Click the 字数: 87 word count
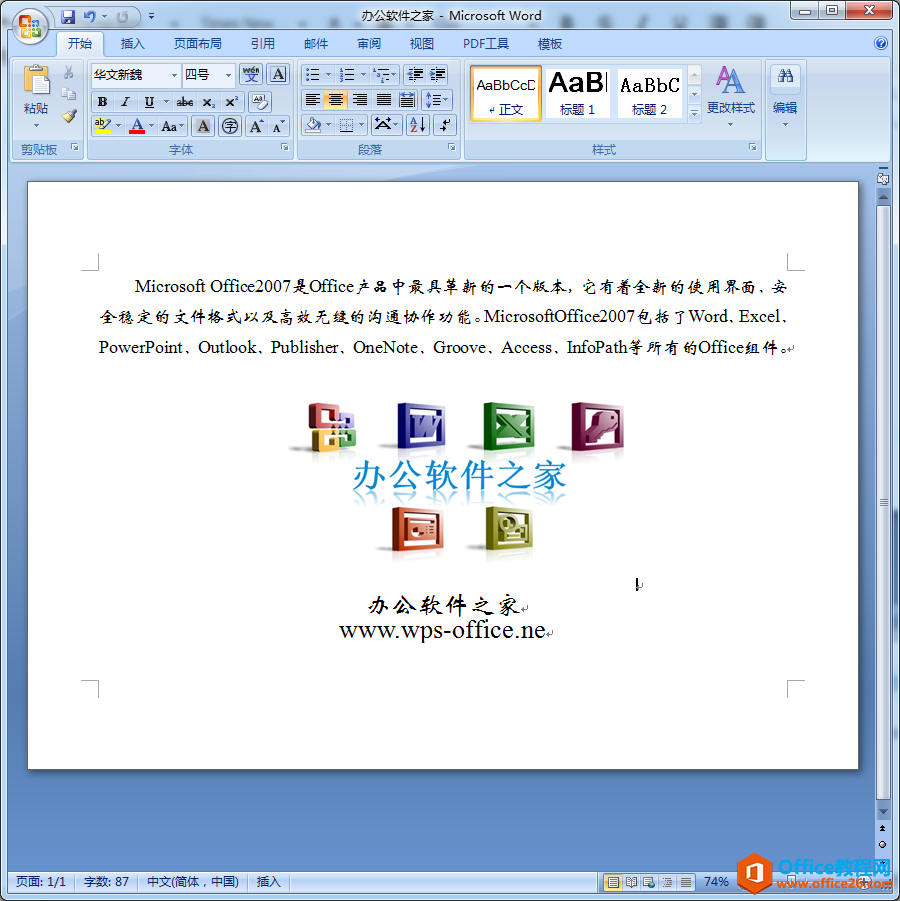 click(106, 881)
